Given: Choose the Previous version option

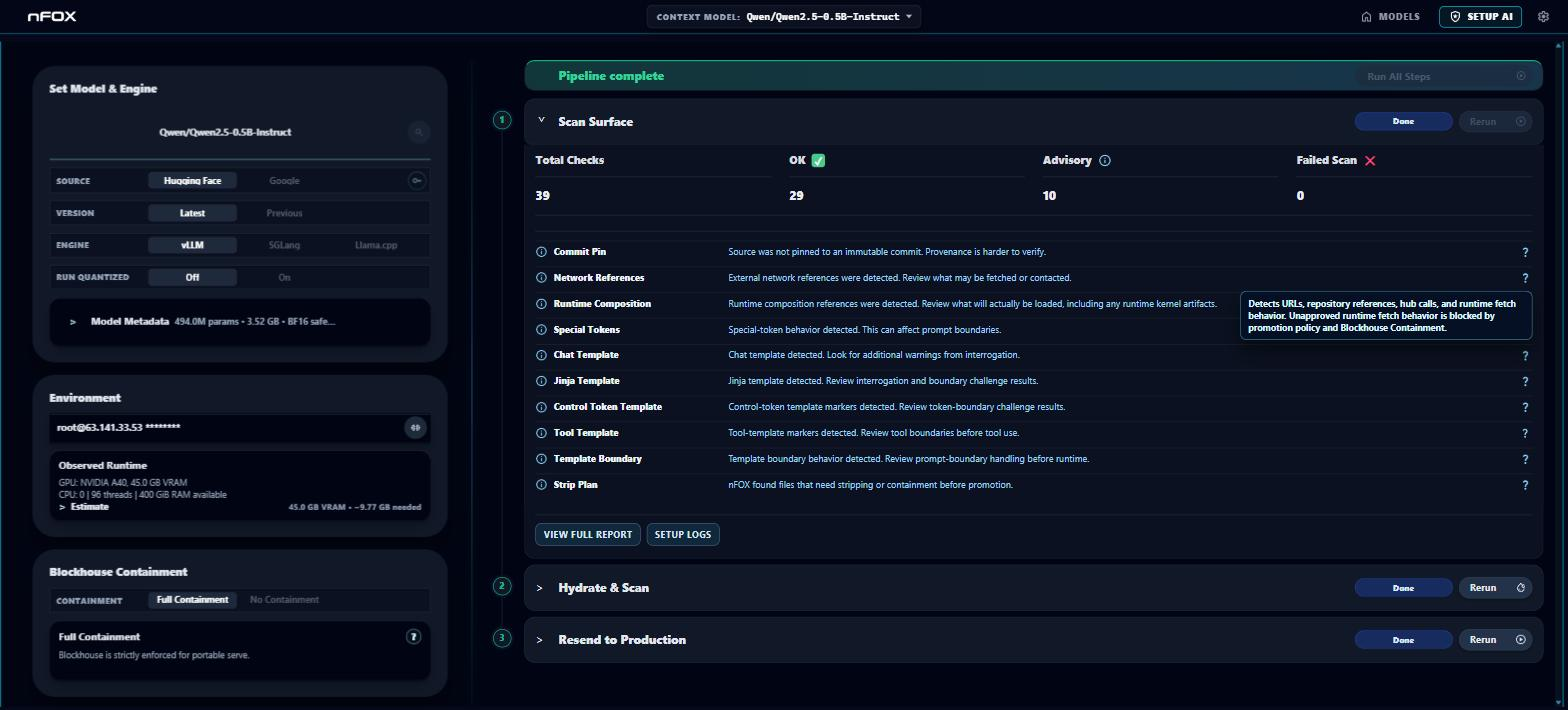Looking at the screenshot, I should (x=284, y=213).
